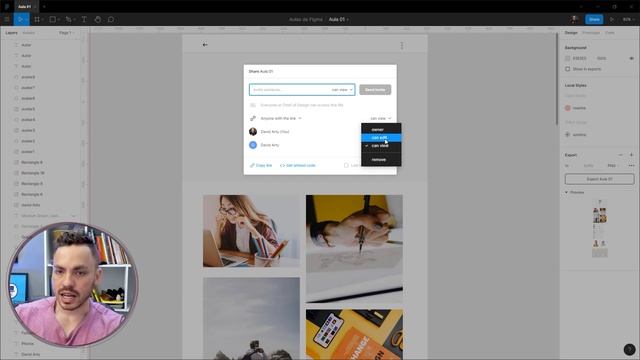Click the canvas vertical scrollbar
The height and width of the screenshot is (360, 640).
click(556, 78)
